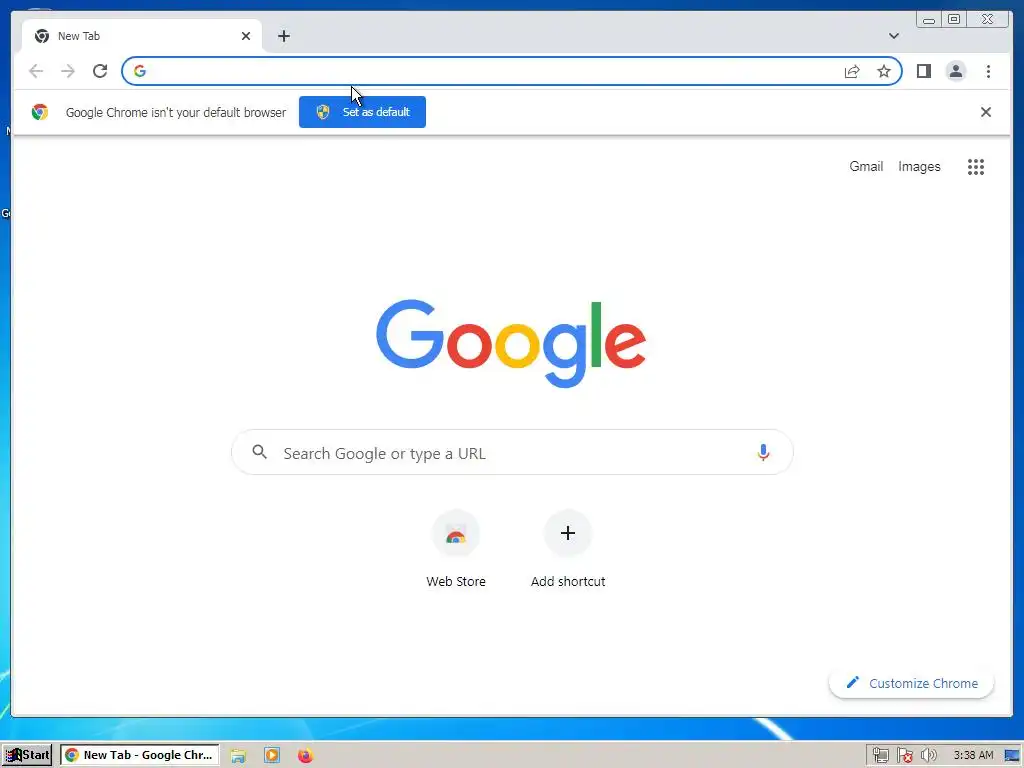The image size is (1024, 768).
Task: Click the forward navigation arrow
Action: [68, 71]
